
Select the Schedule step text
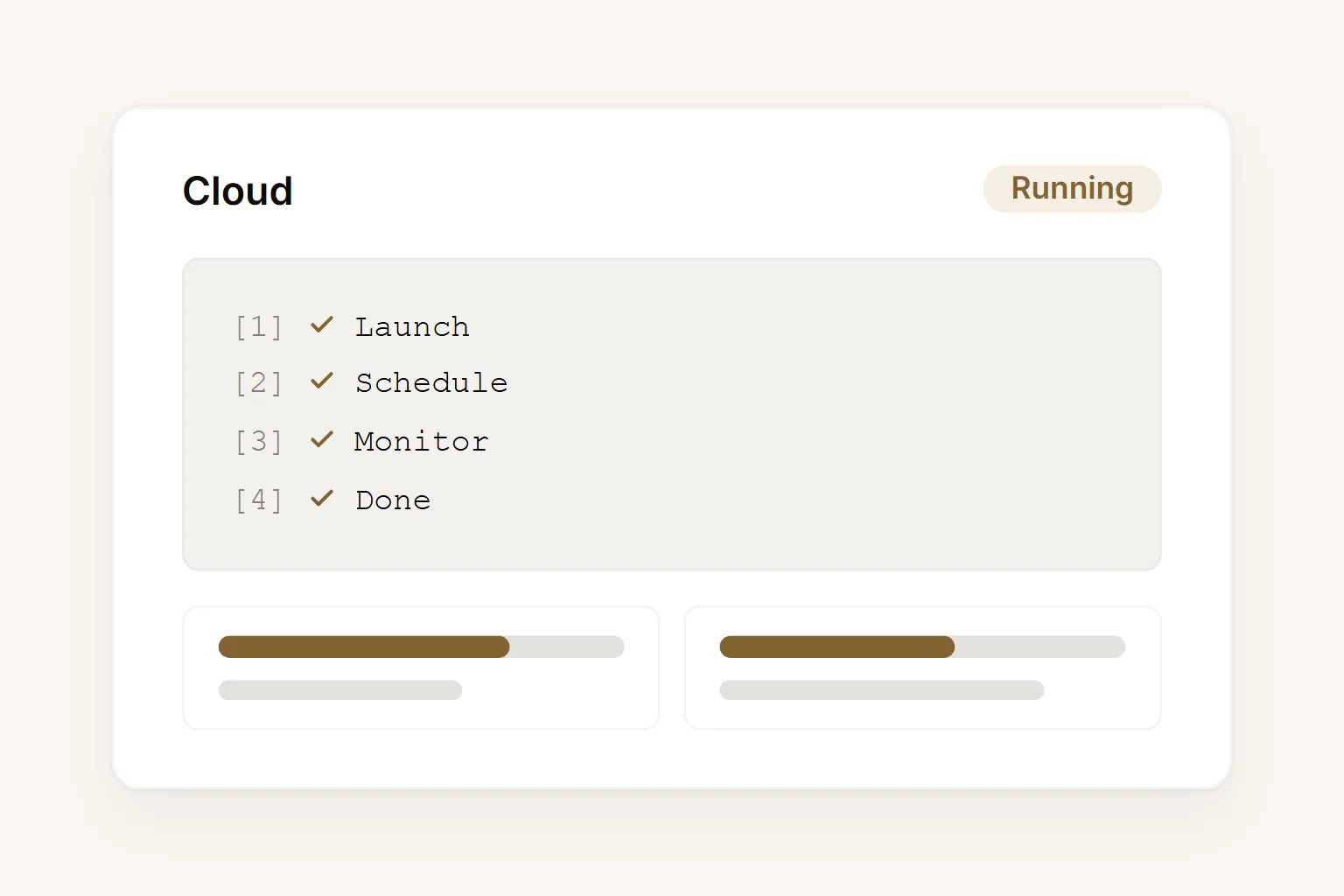(431, 382)
